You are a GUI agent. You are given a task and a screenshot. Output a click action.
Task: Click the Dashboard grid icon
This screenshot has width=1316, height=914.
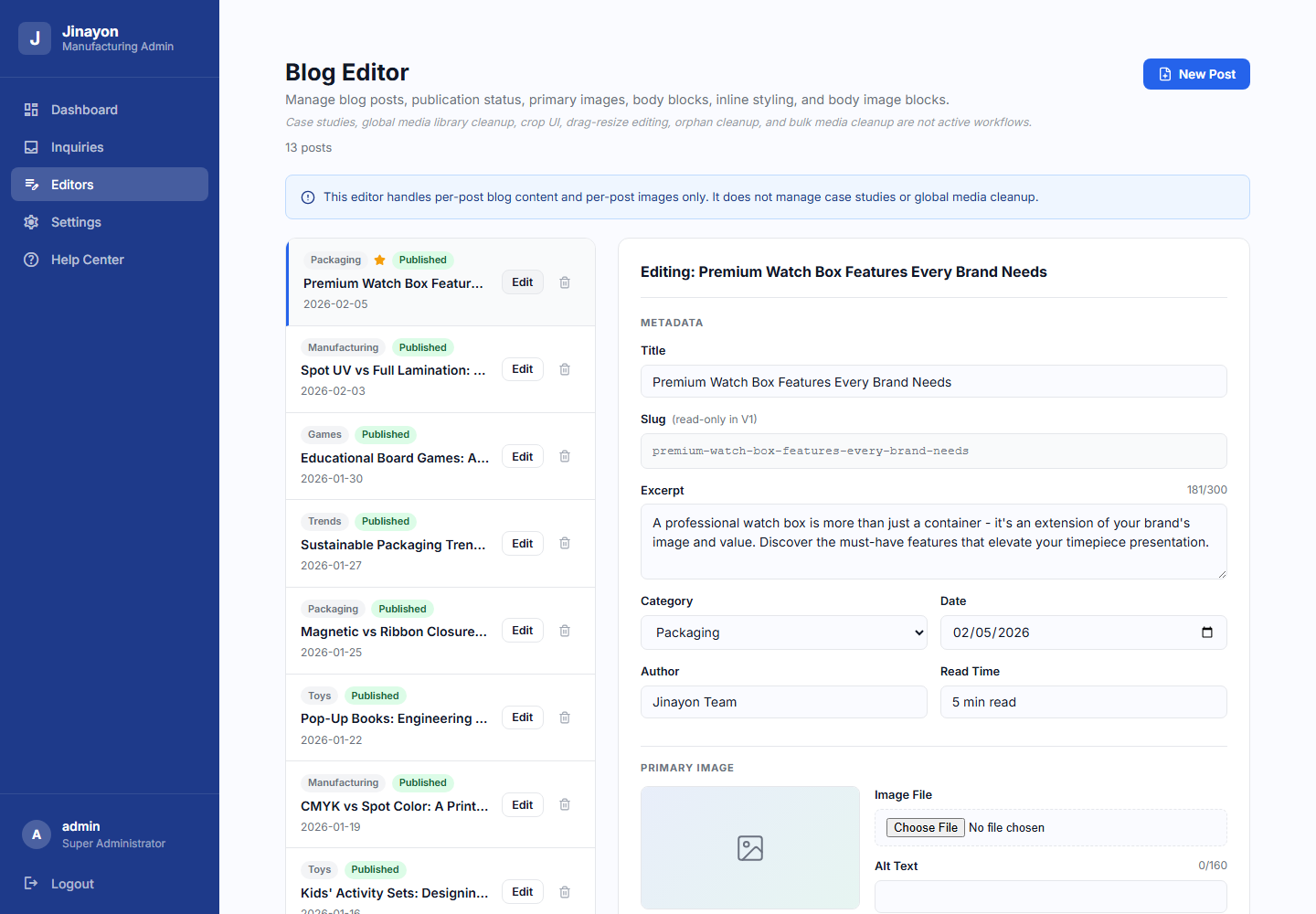pyautogui.click(x=31, y=110)
